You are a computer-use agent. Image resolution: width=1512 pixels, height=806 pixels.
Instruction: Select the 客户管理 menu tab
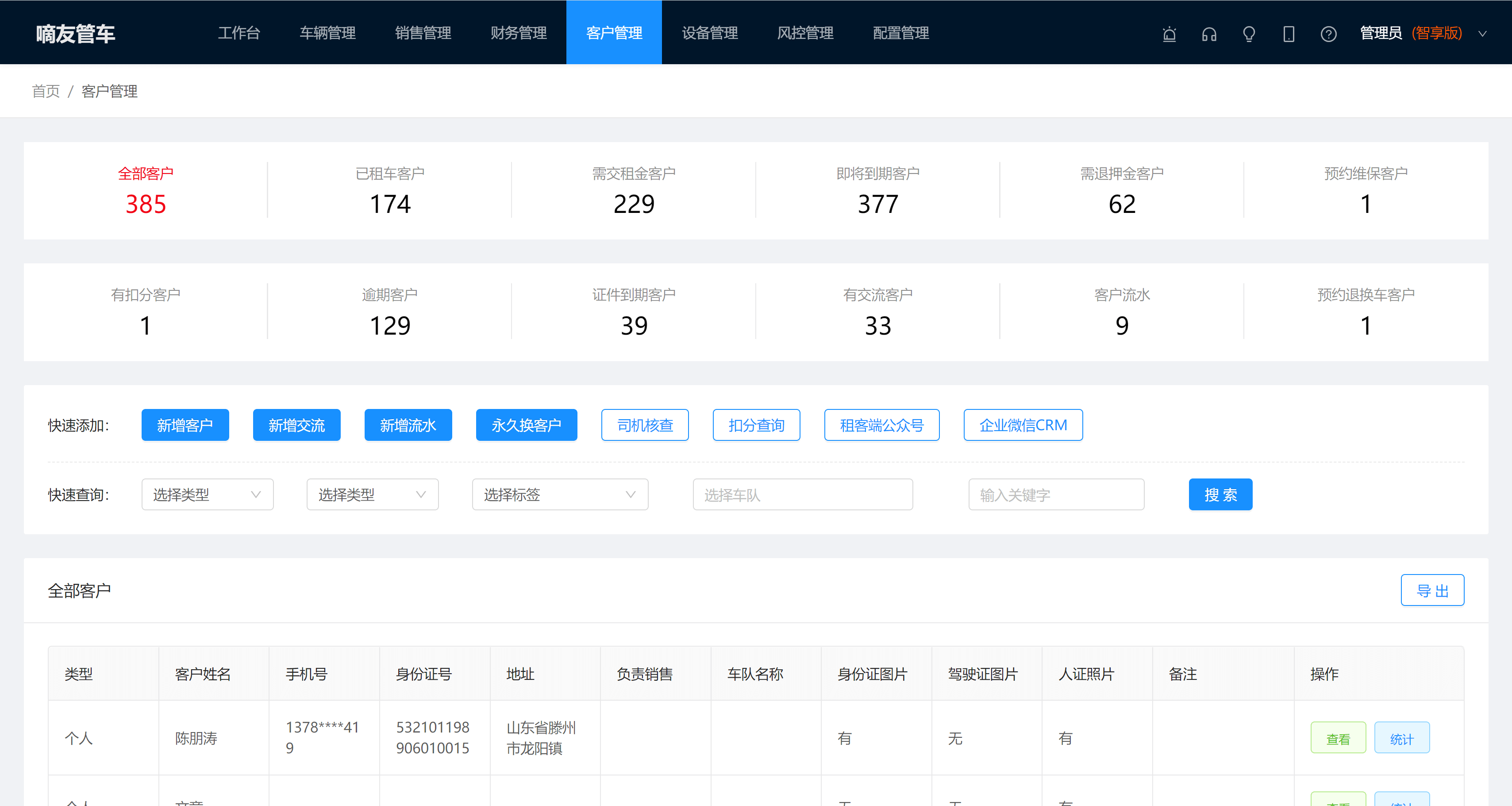pos(614,33)
